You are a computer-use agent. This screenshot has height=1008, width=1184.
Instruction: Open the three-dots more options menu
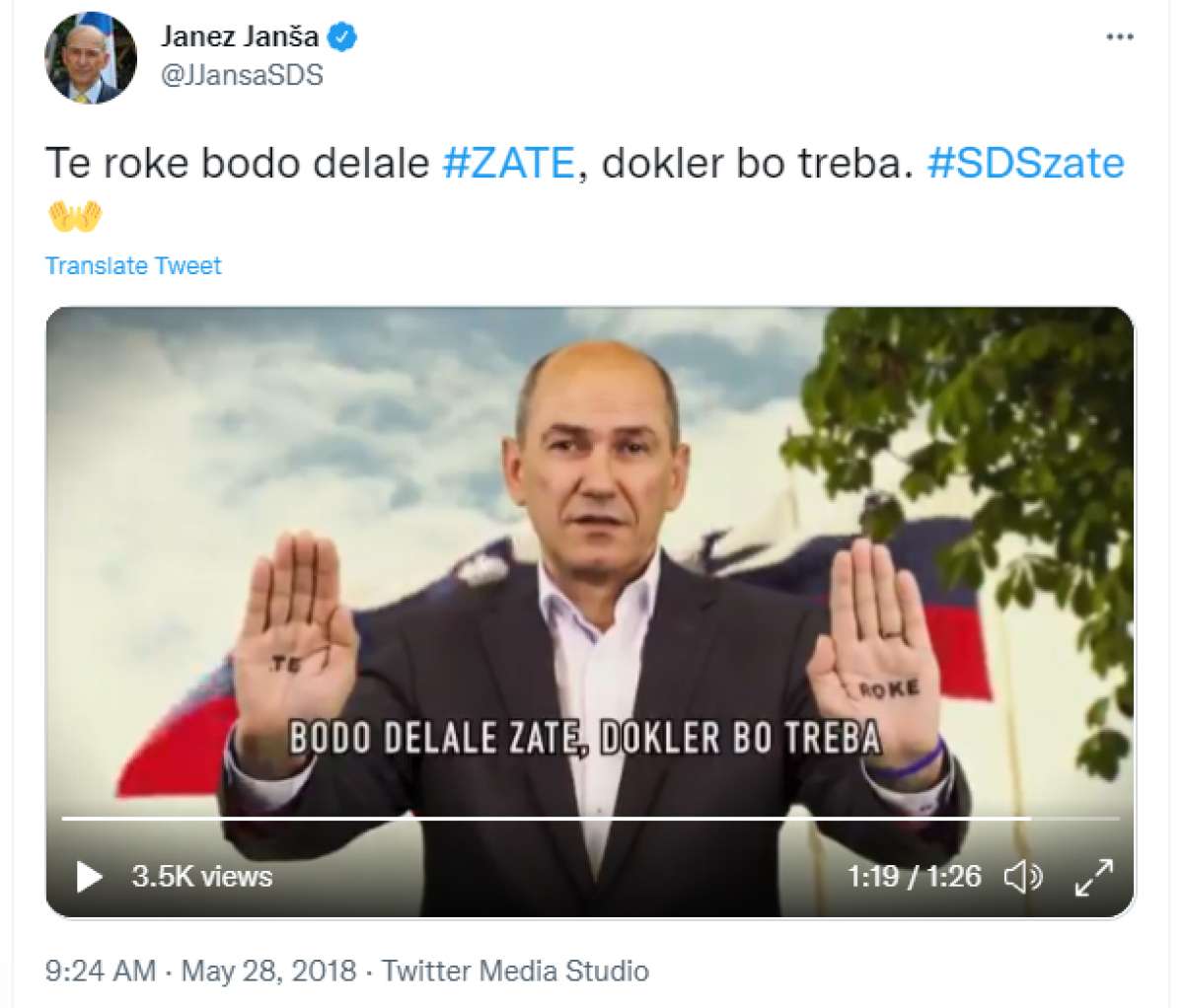tap(1119, 36)
